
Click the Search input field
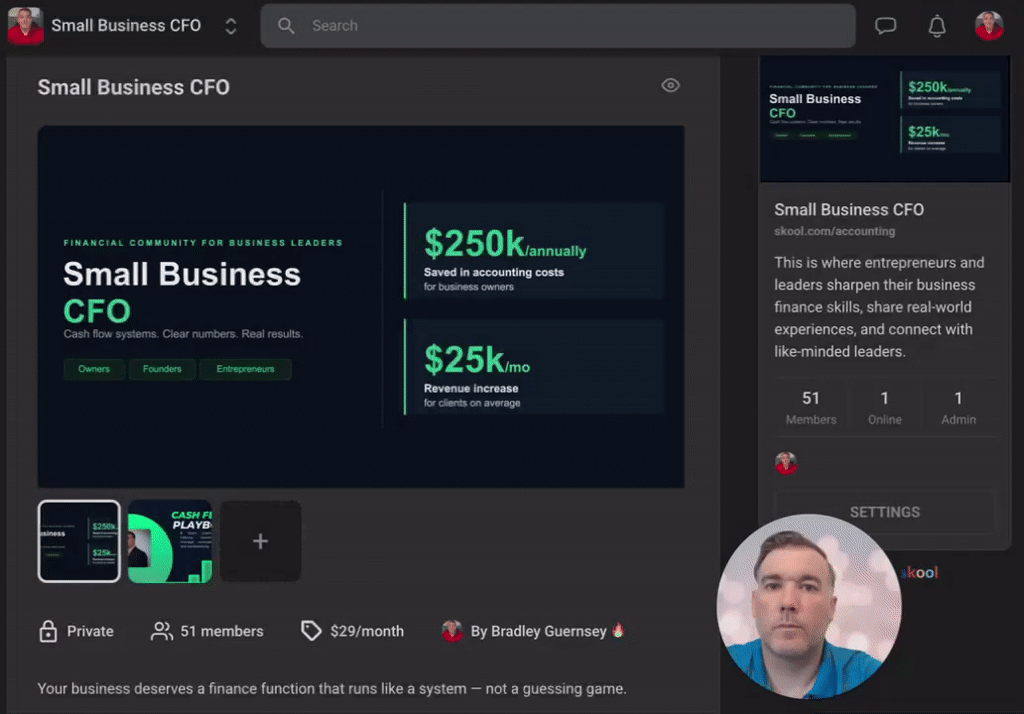pos(558,25)
